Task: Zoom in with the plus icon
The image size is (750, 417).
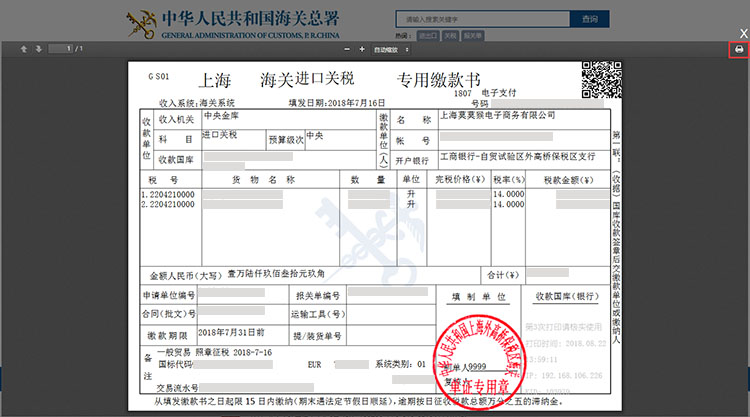Action: (362, 49)
